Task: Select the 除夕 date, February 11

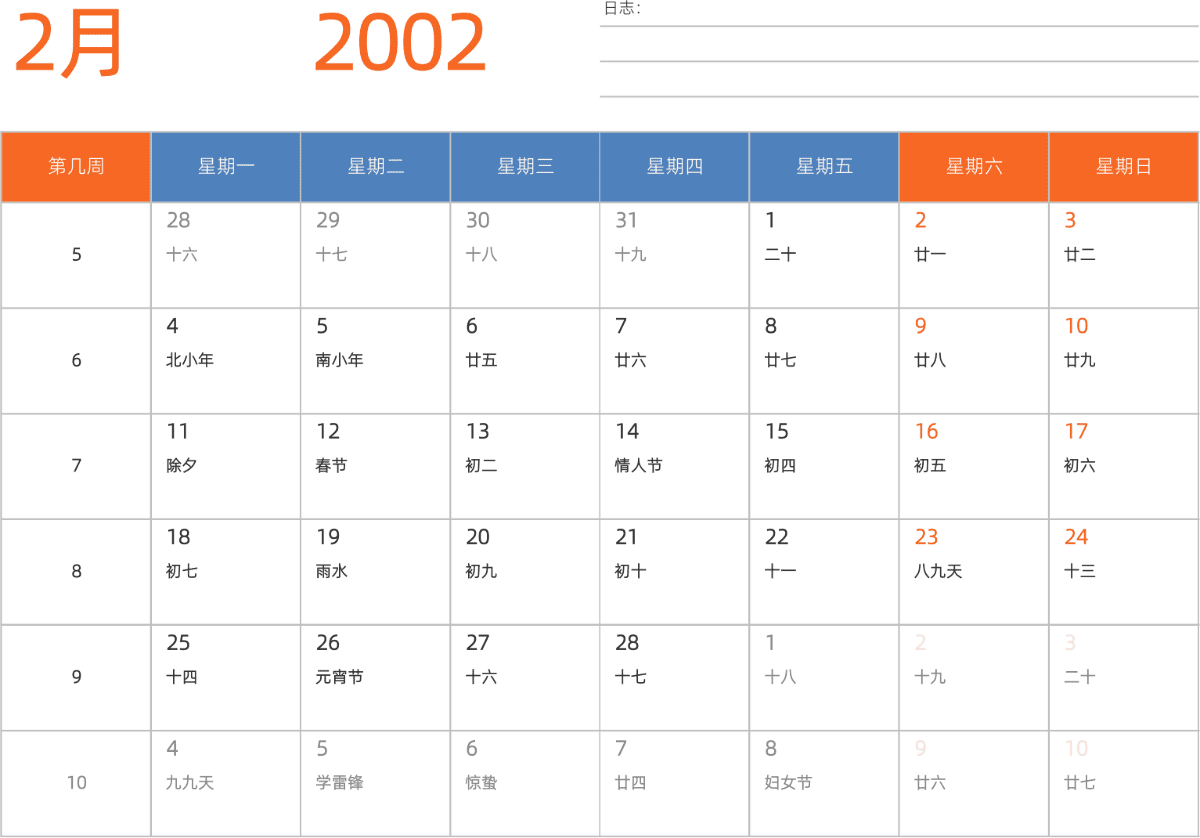Action: coord(226,466)
